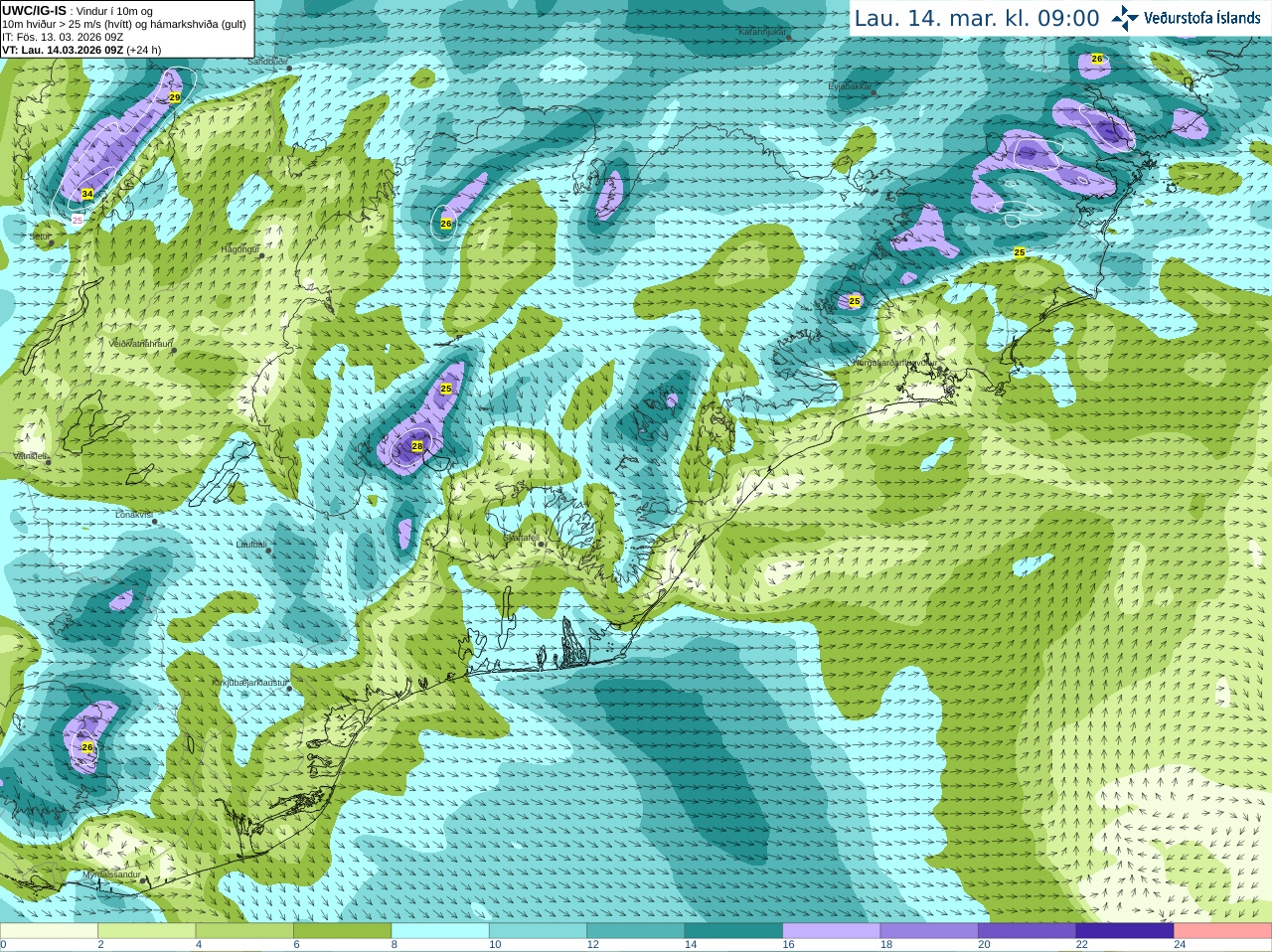Image resolution: width=1272 pixels, height=952 pixels.
Task: Click the legend scale value 4
Action: pyautogui.click(x=199, y=945)
